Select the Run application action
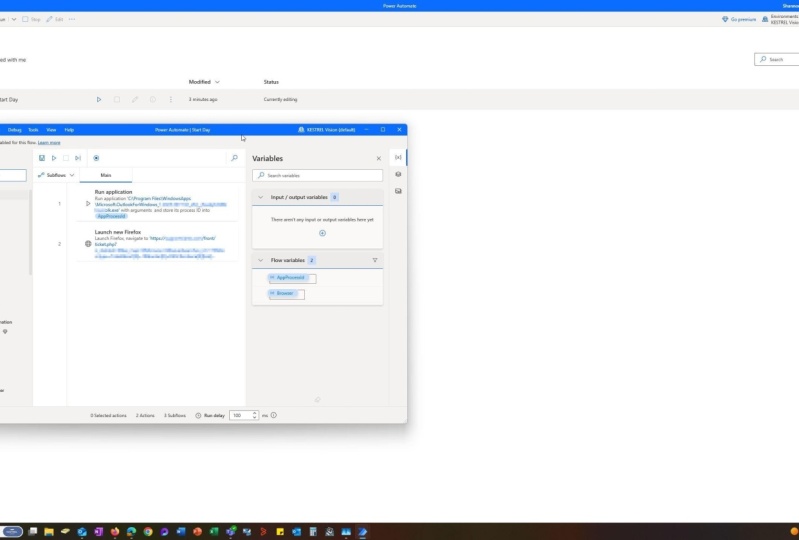This screenshot has height=540, width=799. [x=157, y=204]
